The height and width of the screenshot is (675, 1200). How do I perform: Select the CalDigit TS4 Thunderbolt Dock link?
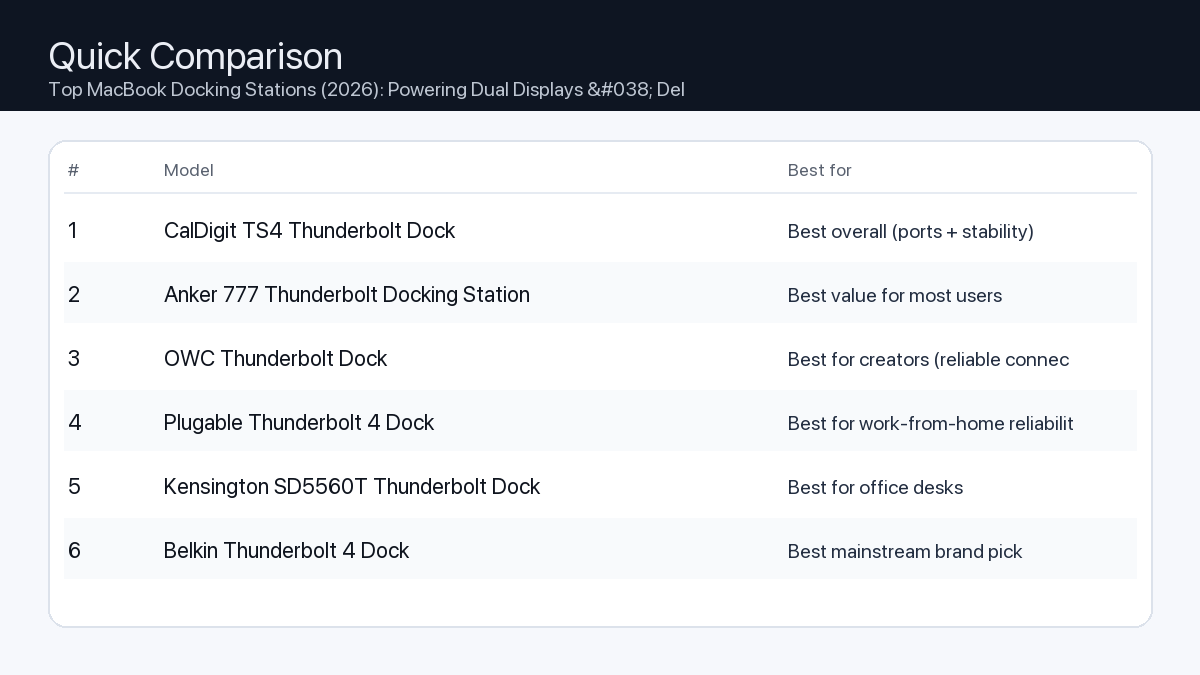point(309,231)
